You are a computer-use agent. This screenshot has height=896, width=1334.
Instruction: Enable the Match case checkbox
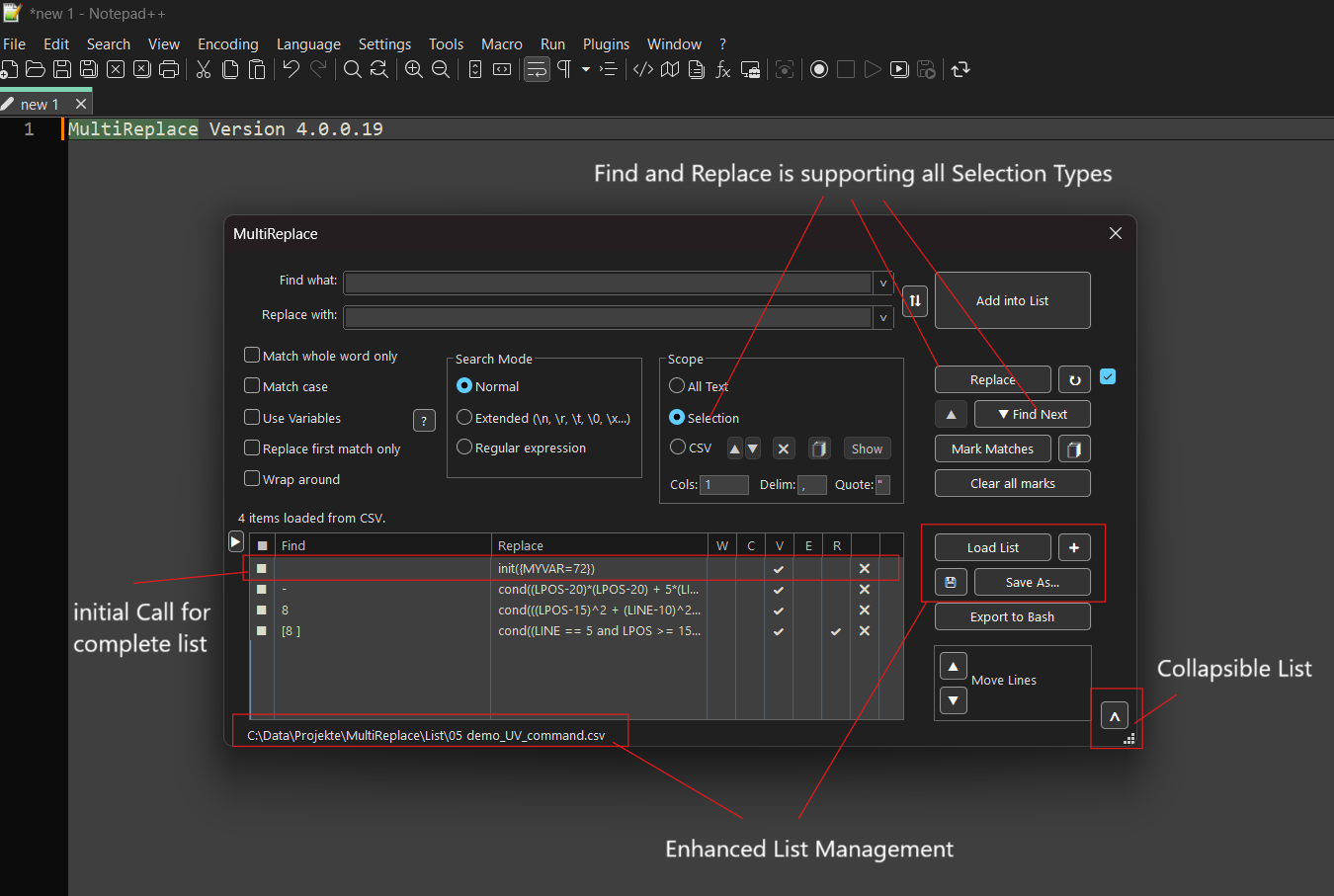[x=252, y=385]
